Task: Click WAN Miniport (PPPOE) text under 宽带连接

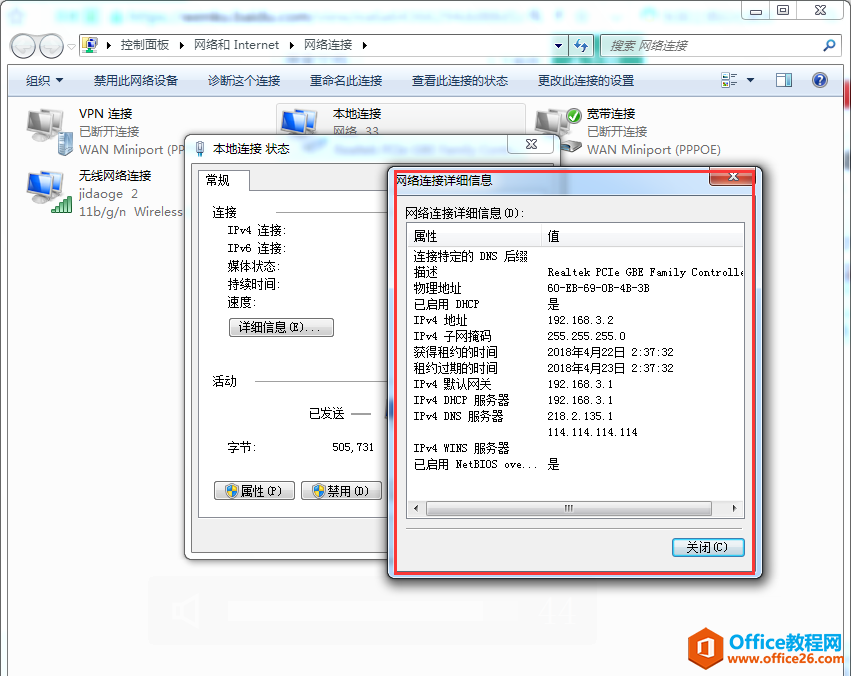Action: point(653,150)
